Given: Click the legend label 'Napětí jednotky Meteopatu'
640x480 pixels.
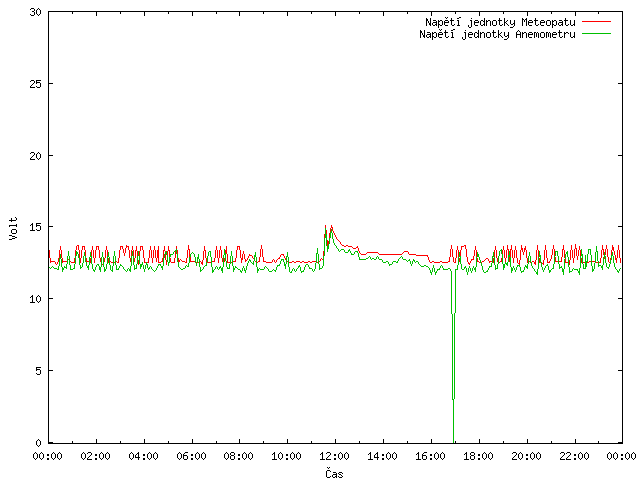Looking at the screenshot, I should click(x=500, y=22).
